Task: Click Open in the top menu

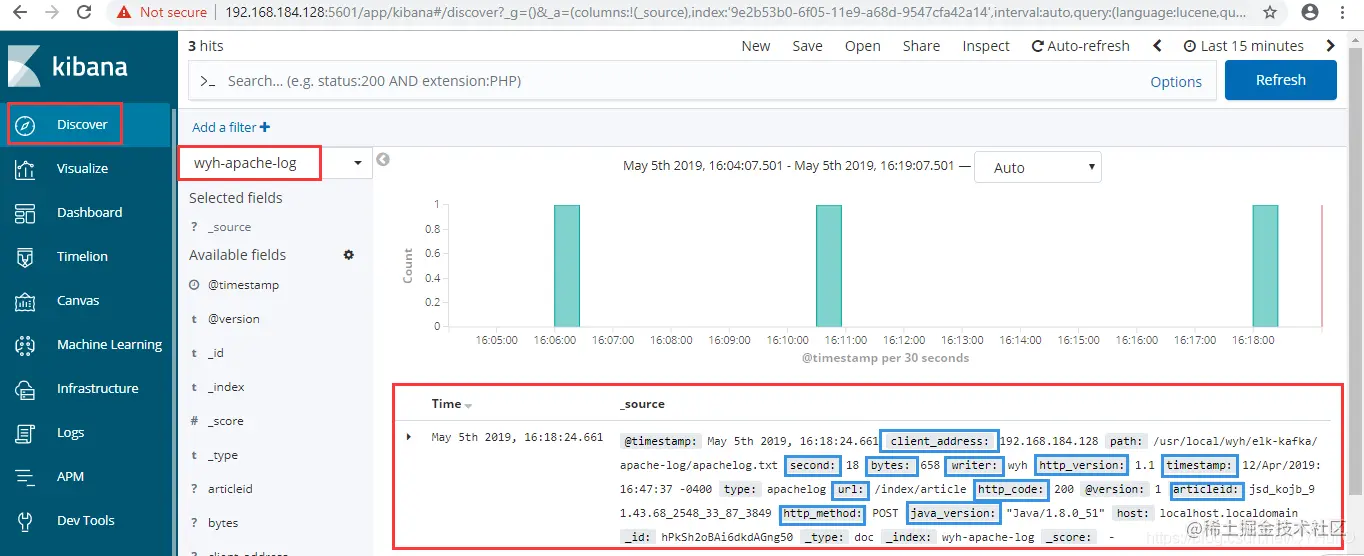Action: point(863,46)
